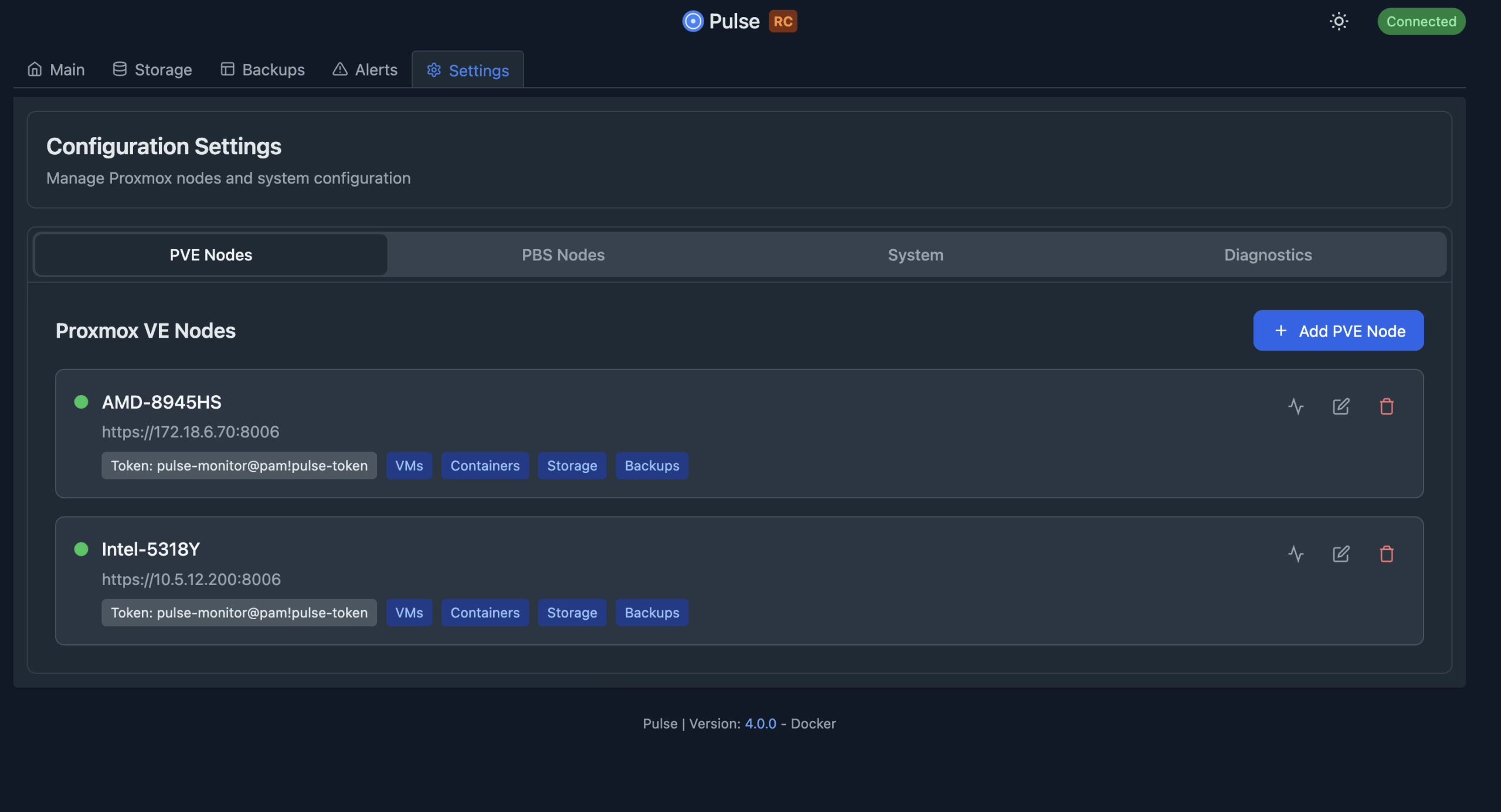This screenshot has height=812, width=1501.
Task: Open the Alerts tab
Action: 365,69
